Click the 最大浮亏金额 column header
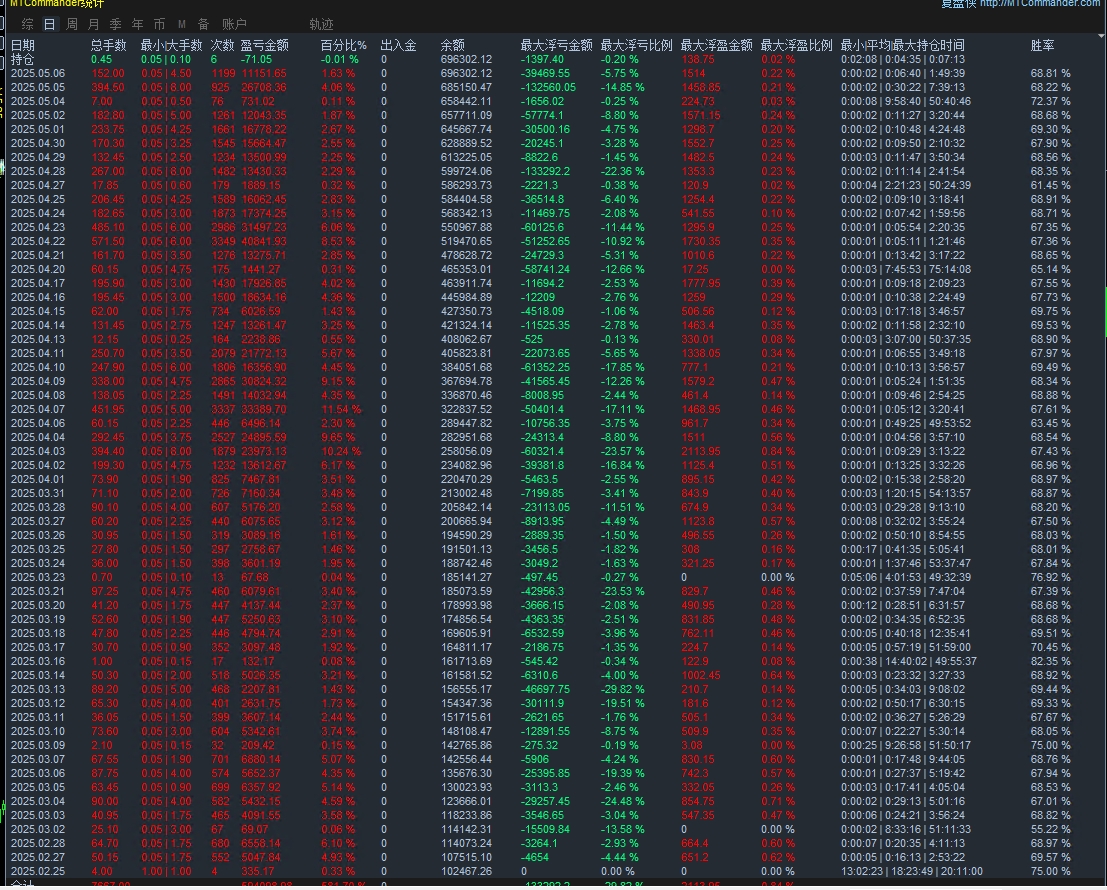 556,46
